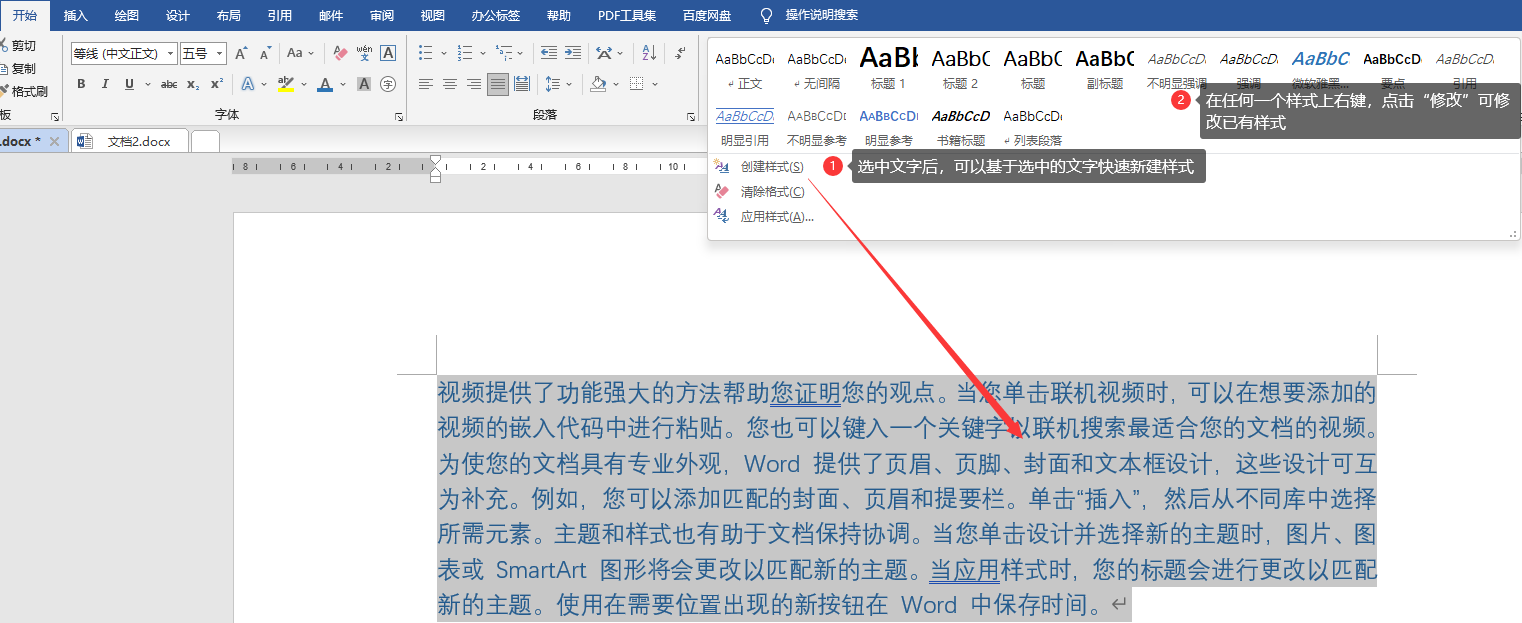The image size is (1522, 623).
Task: Sort text with the A-Z sort icon
Action: tap(649, 54)
